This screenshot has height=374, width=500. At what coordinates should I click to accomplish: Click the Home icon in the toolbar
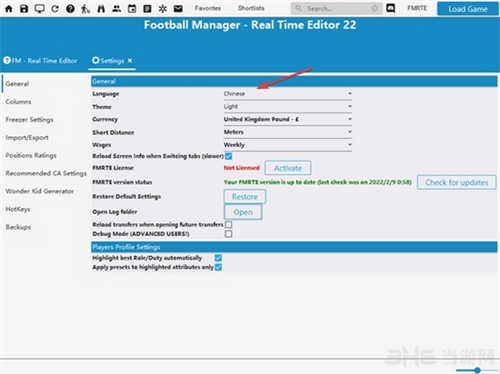click(9, 9)
